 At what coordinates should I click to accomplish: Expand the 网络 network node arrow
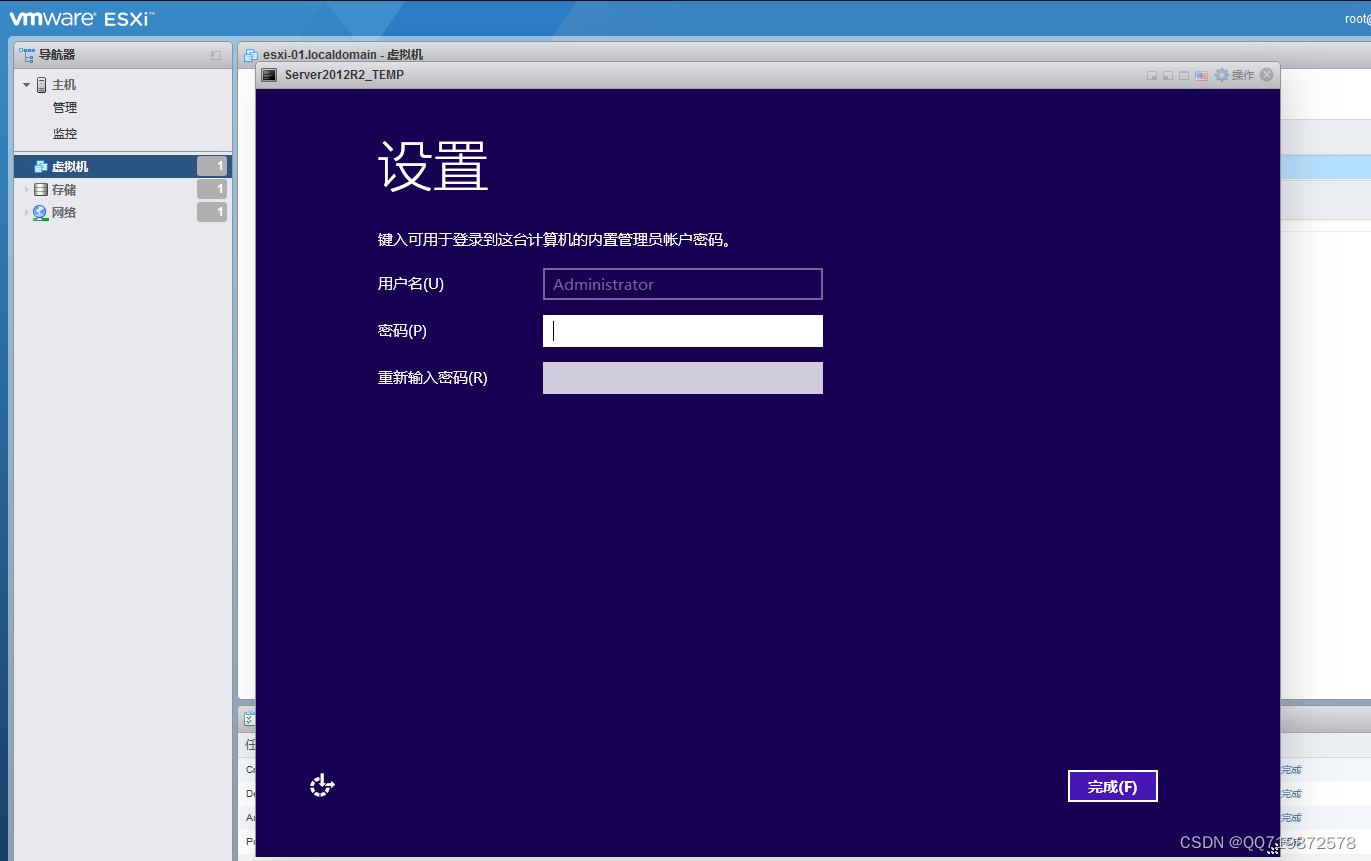pyautogui.click(x=27, y=212)
